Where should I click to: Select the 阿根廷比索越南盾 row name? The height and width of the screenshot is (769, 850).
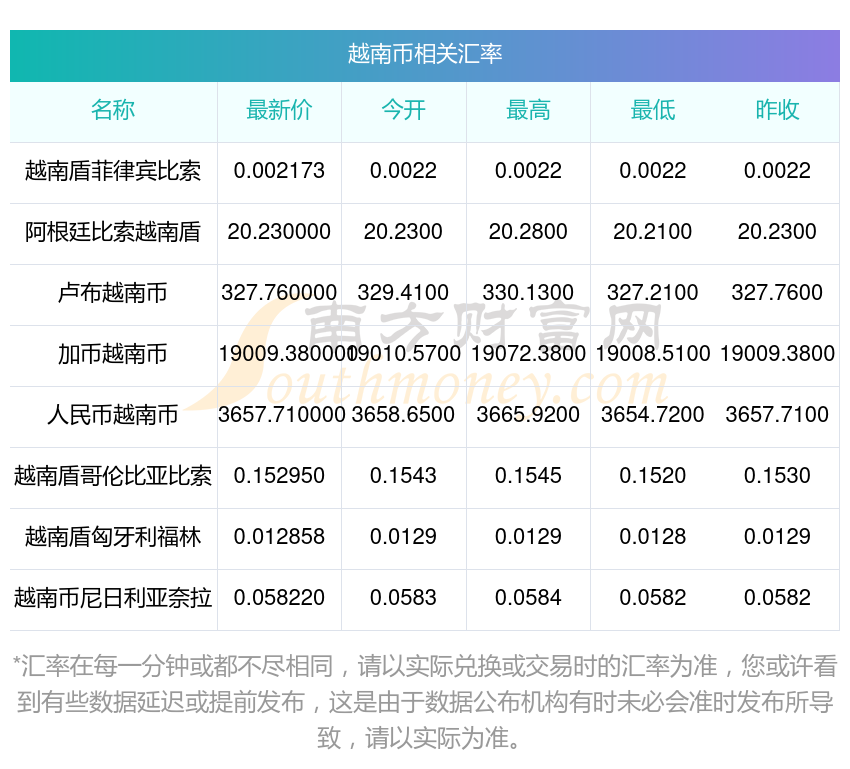[113, 232]
